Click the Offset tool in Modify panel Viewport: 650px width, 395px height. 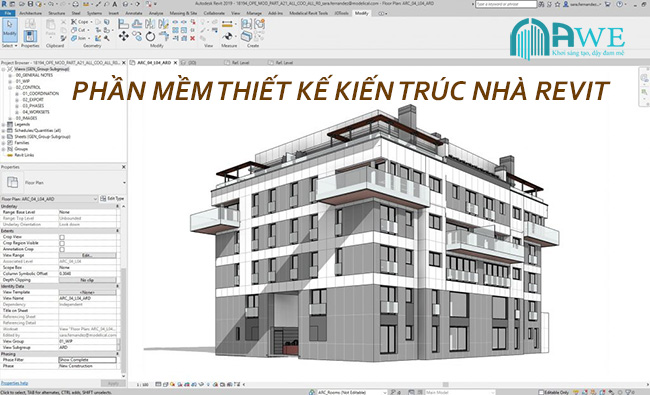137,24
